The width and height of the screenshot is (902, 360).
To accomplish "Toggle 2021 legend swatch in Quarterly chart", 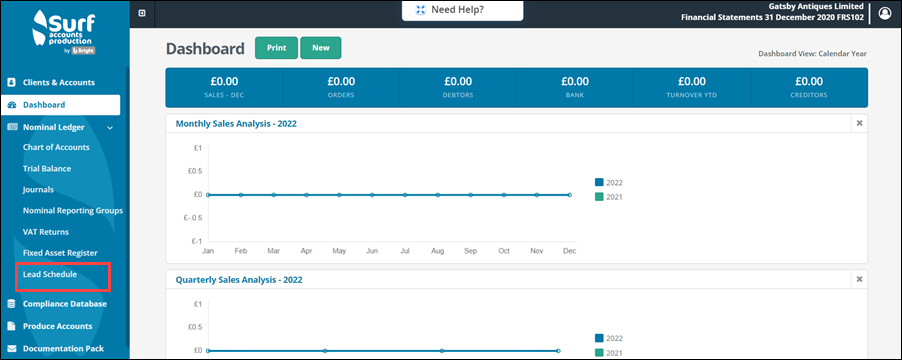I will coord(599,353).
